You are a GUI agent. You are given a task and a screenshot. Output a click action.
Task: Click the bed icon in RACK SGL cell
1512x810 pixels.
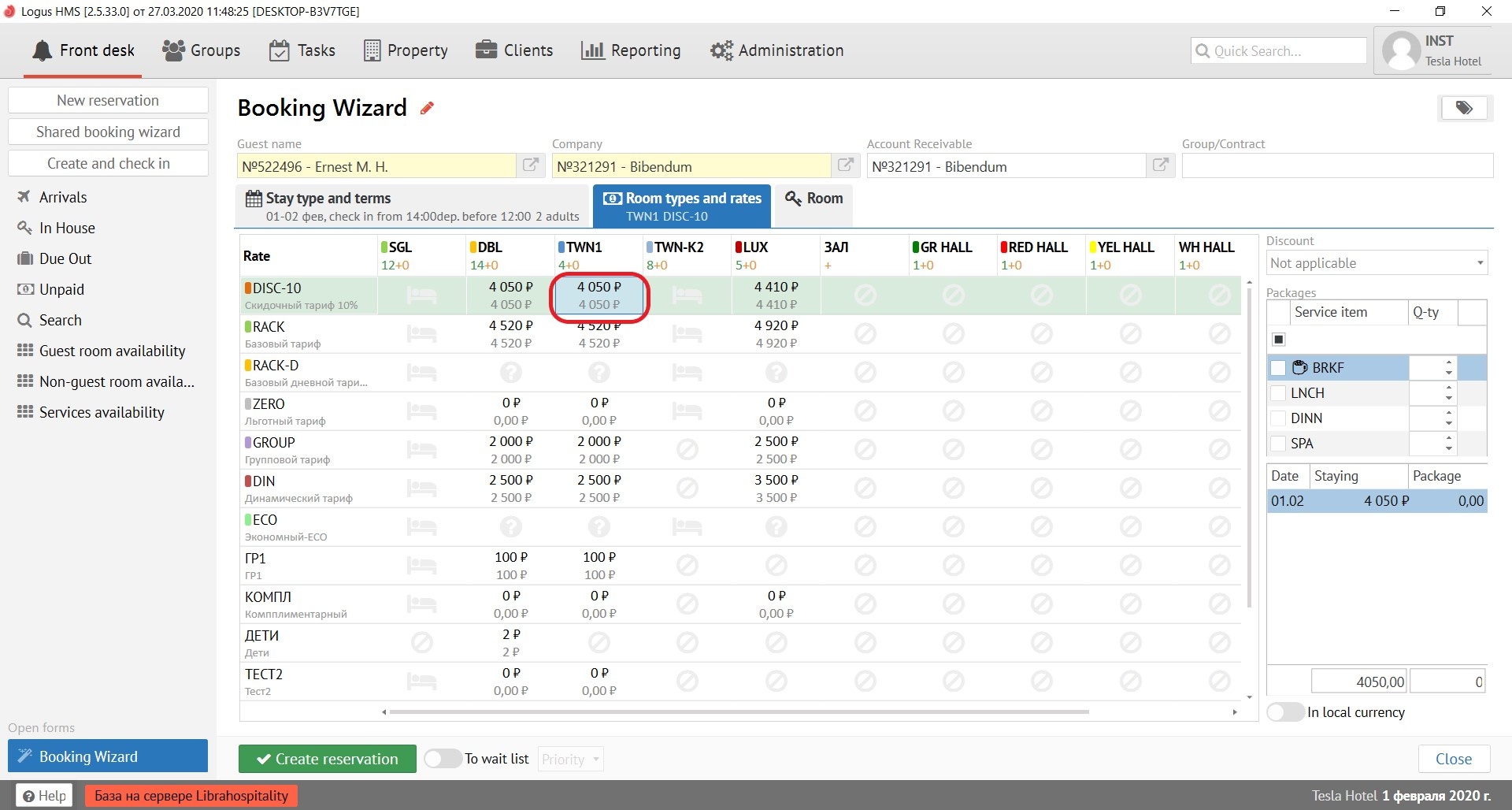[421, 334]
